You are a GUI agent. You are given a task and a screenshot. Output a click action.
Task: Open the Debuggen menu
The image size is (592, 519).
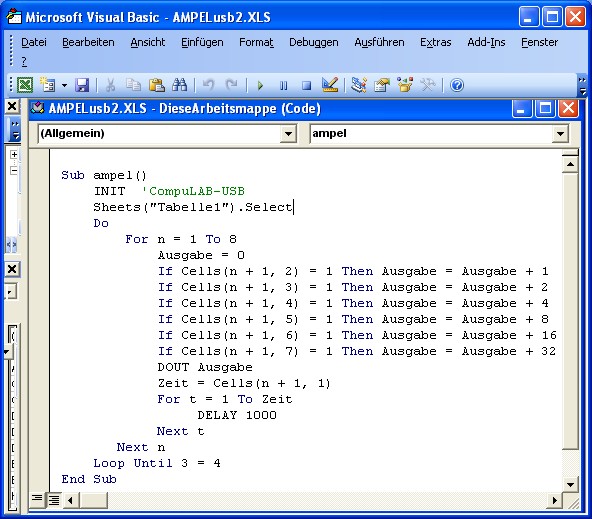tap(313, 42)
